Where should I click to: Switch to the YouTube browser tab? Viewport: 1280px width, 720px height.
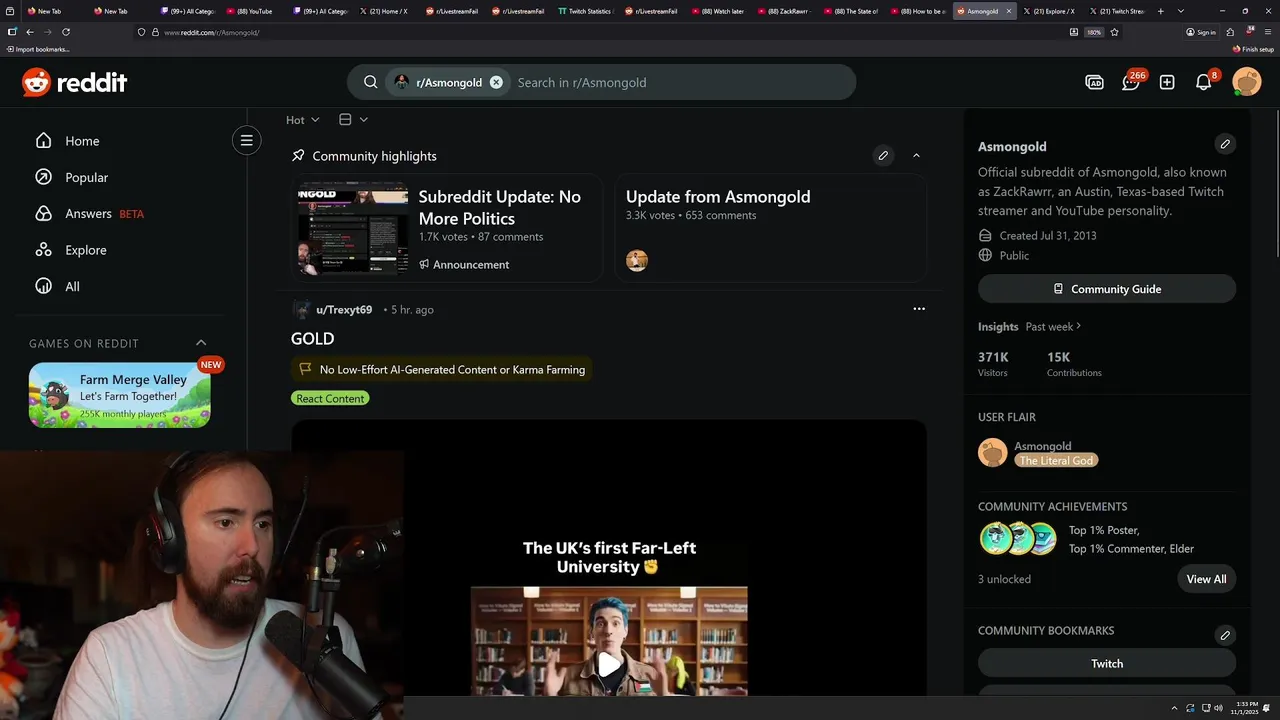(x=252, y=11)
